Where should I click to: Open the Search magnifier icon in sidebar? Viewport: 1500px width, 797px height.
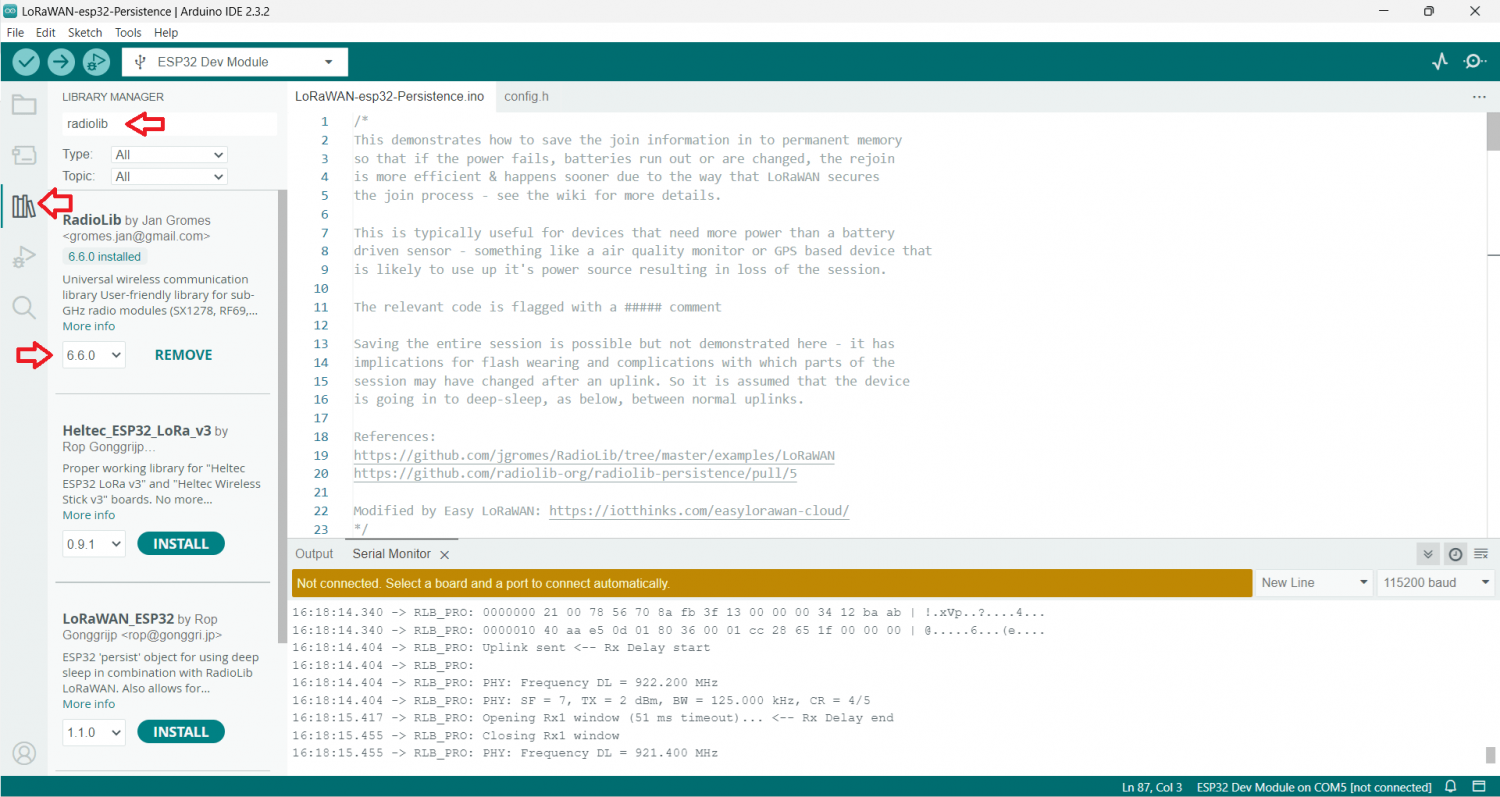click(24, 307)
